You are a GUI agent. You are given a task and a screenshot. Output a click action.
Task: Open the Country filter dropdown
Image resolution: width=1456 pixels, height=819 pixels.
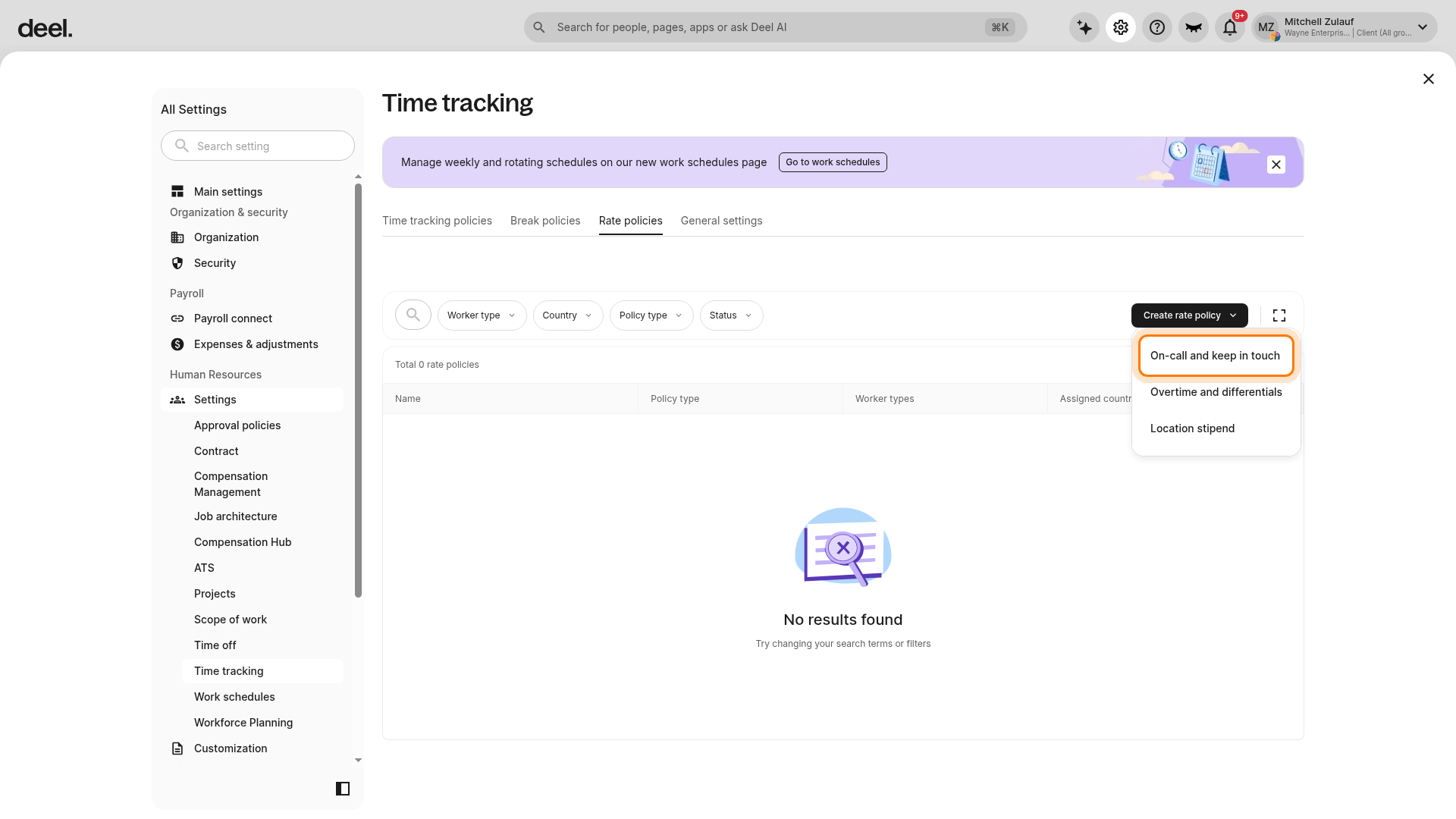pos(568,315)
